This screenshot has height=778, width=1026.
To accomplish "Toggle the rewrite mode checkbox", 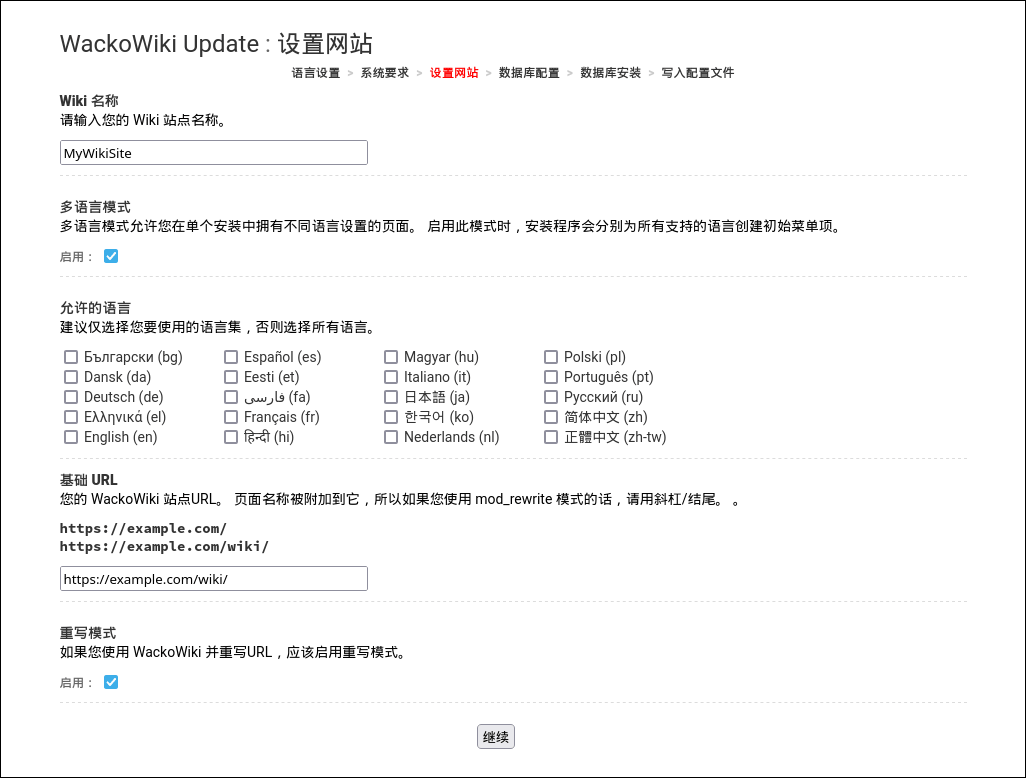I will pos(111,682).
